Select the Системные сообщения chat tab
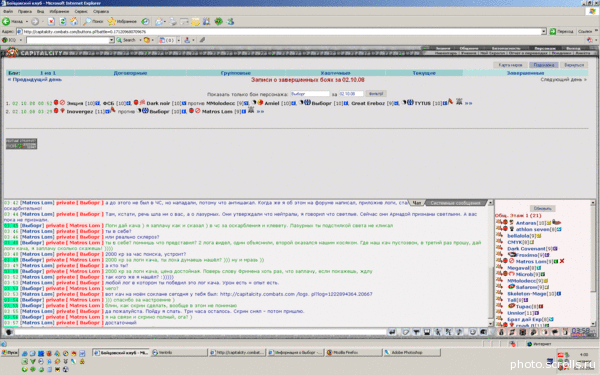This screenshot has width=600, height=375. [455, 203]
